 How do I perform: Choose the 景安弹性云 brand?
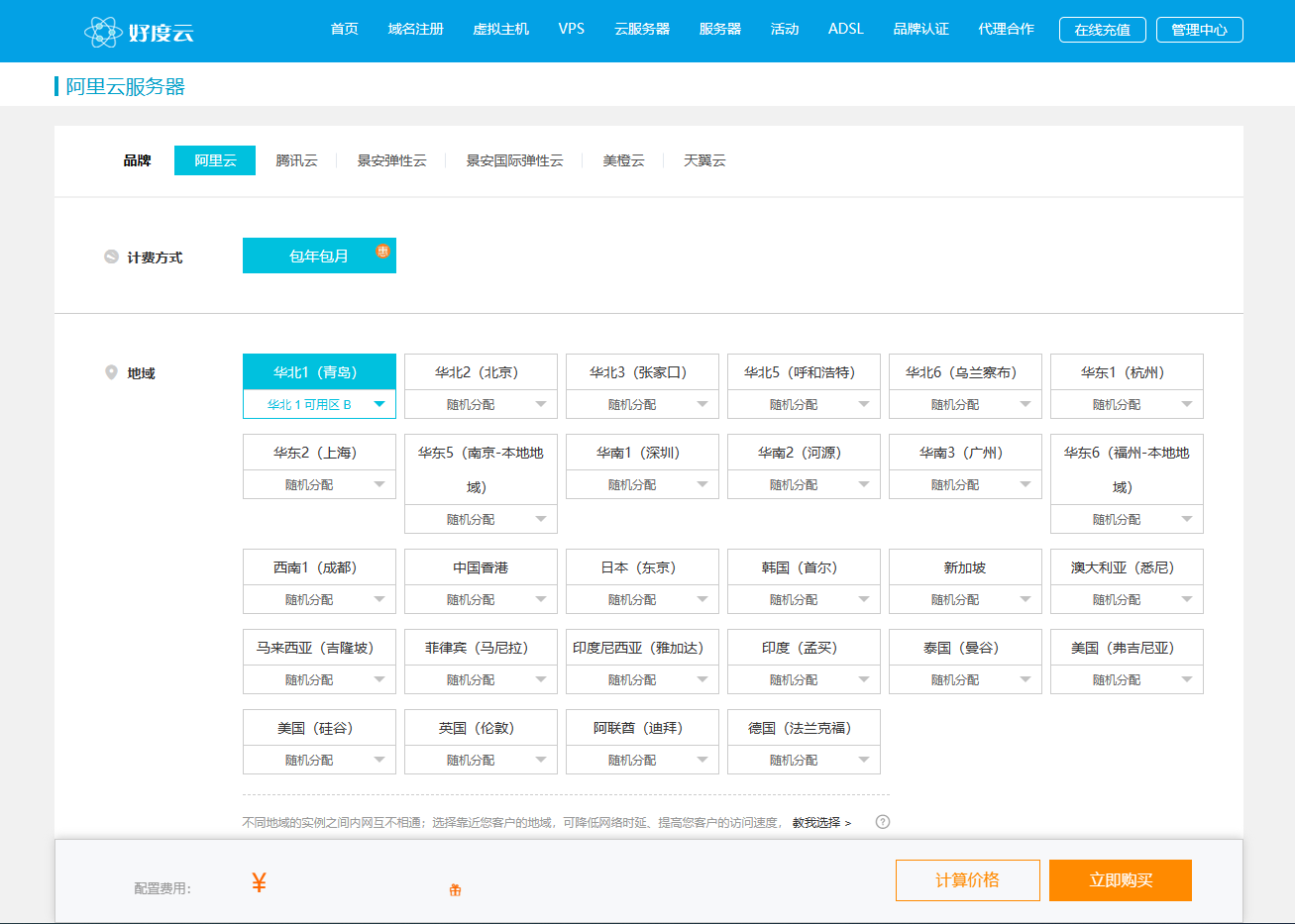[391, 160]
